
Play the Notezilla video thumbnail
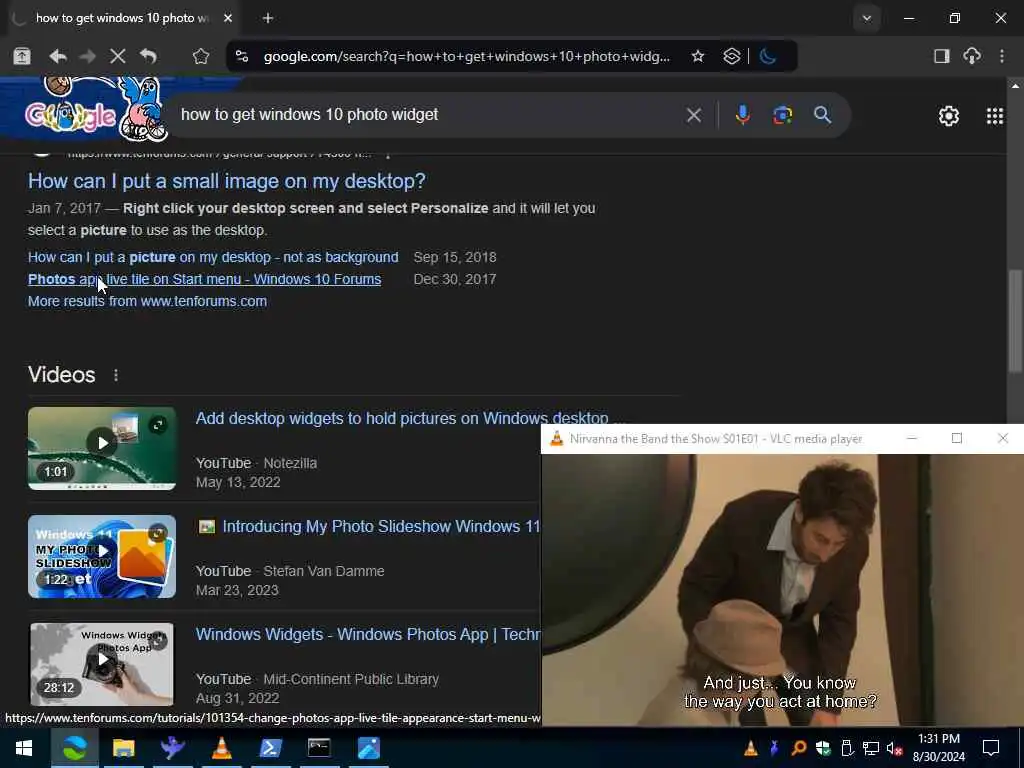pos(102,448)
